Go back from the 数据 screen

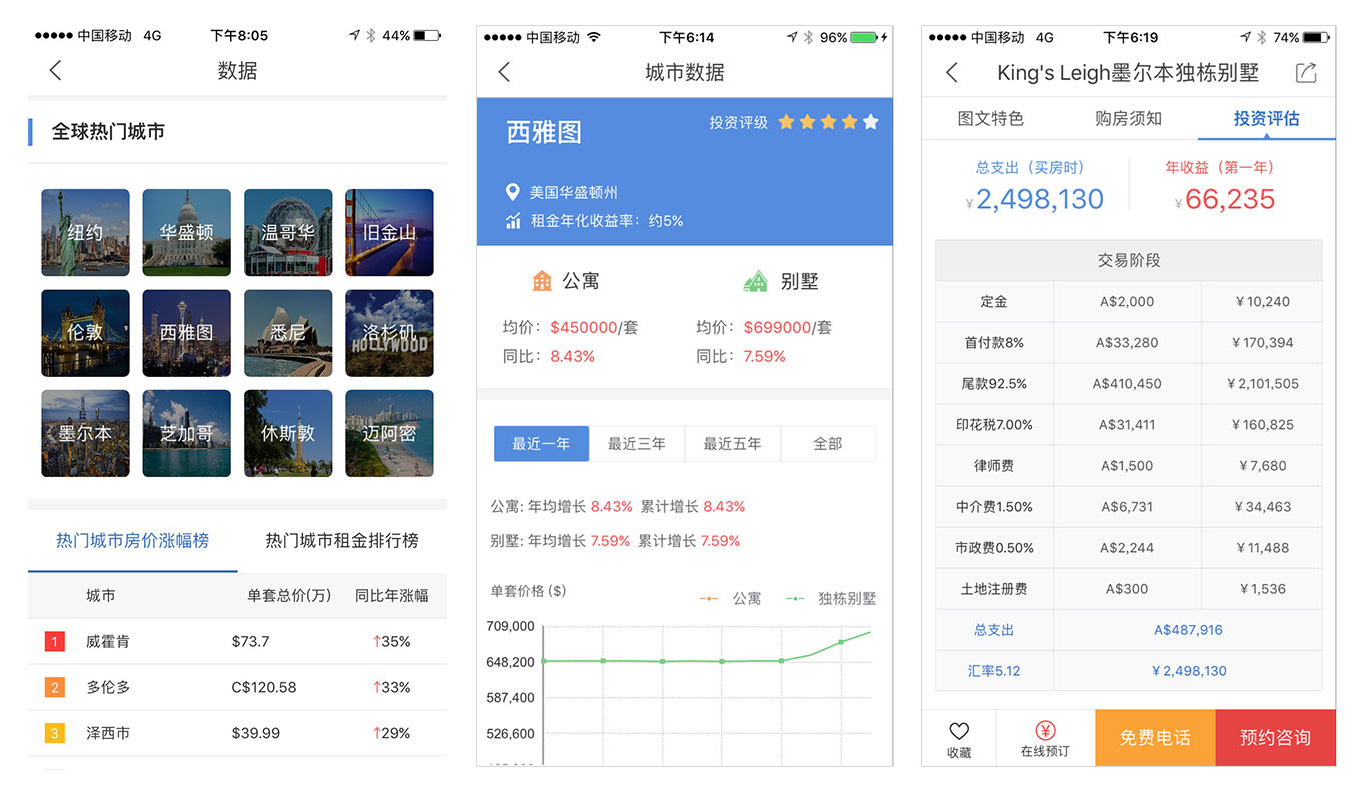coord(55,70)
